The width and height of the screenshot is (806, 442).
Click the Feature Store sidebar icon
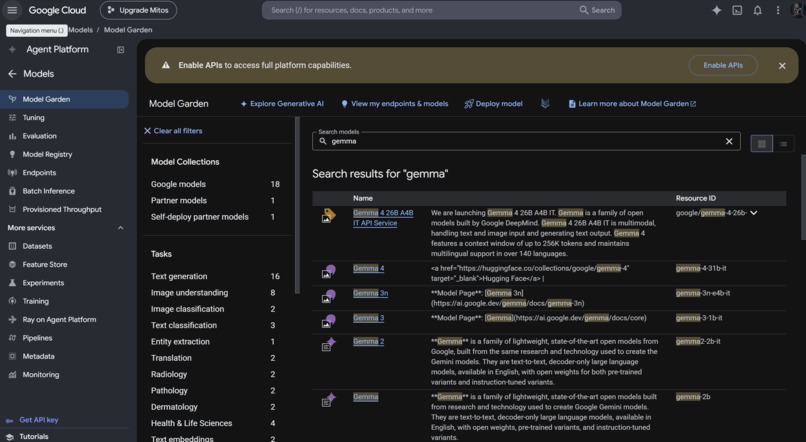(12, 265)
